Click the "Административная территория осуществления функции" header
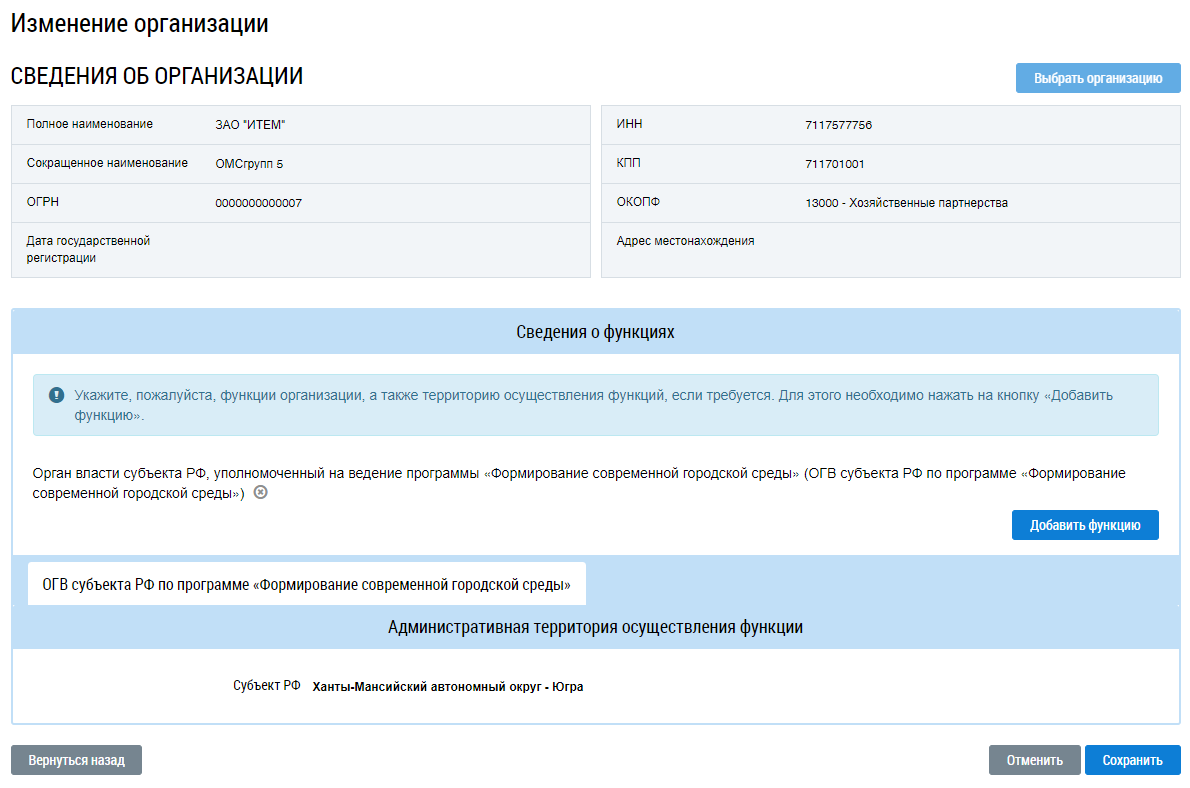 [x=595, y=627]
